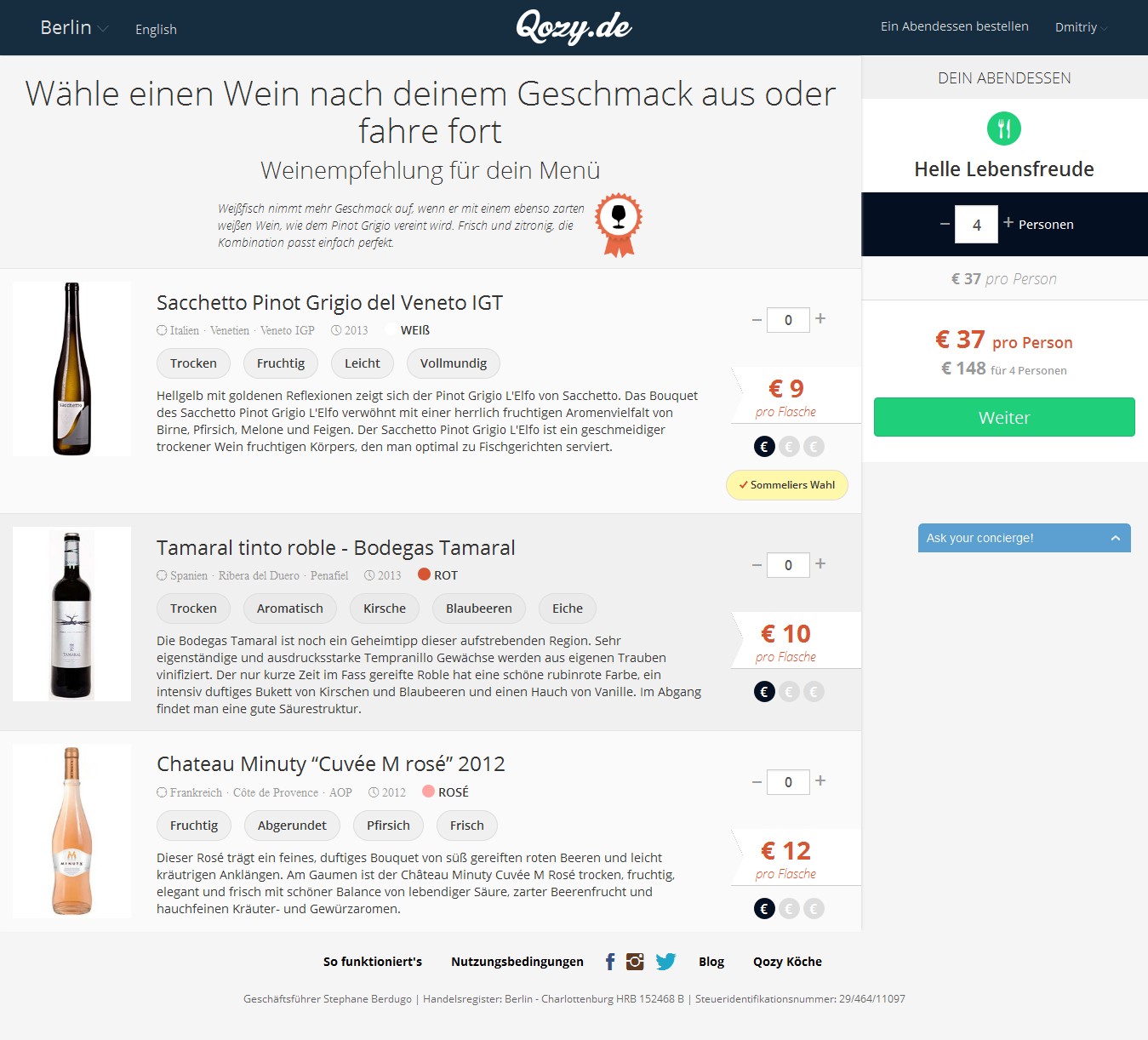Screen dimensions: 1148x1040
Task: Select the Trocken tag for Sacchetto
Action: click(193, 363)
